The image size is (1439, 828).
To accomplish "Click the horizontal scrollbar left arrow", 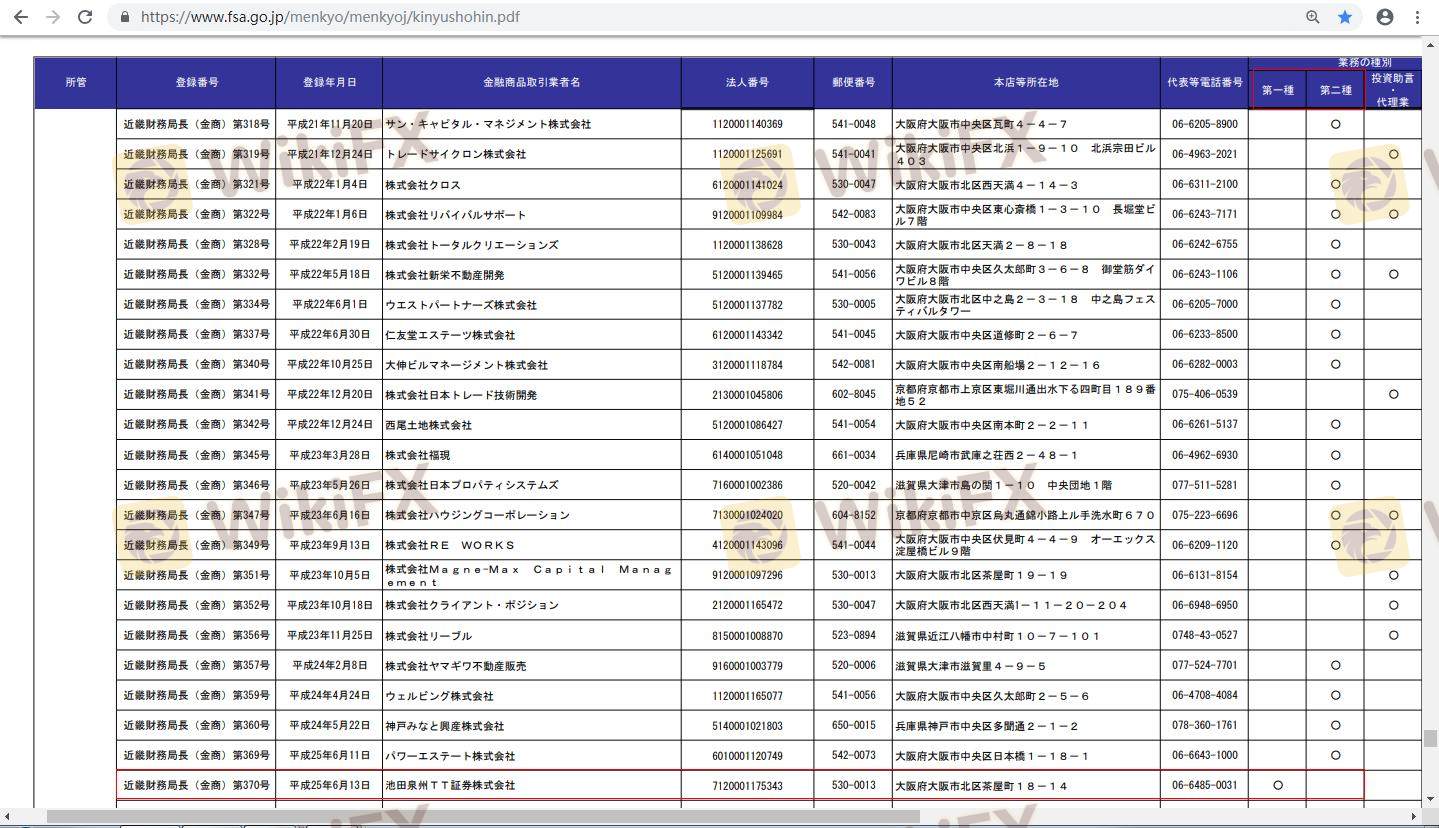I will [8, 817].
